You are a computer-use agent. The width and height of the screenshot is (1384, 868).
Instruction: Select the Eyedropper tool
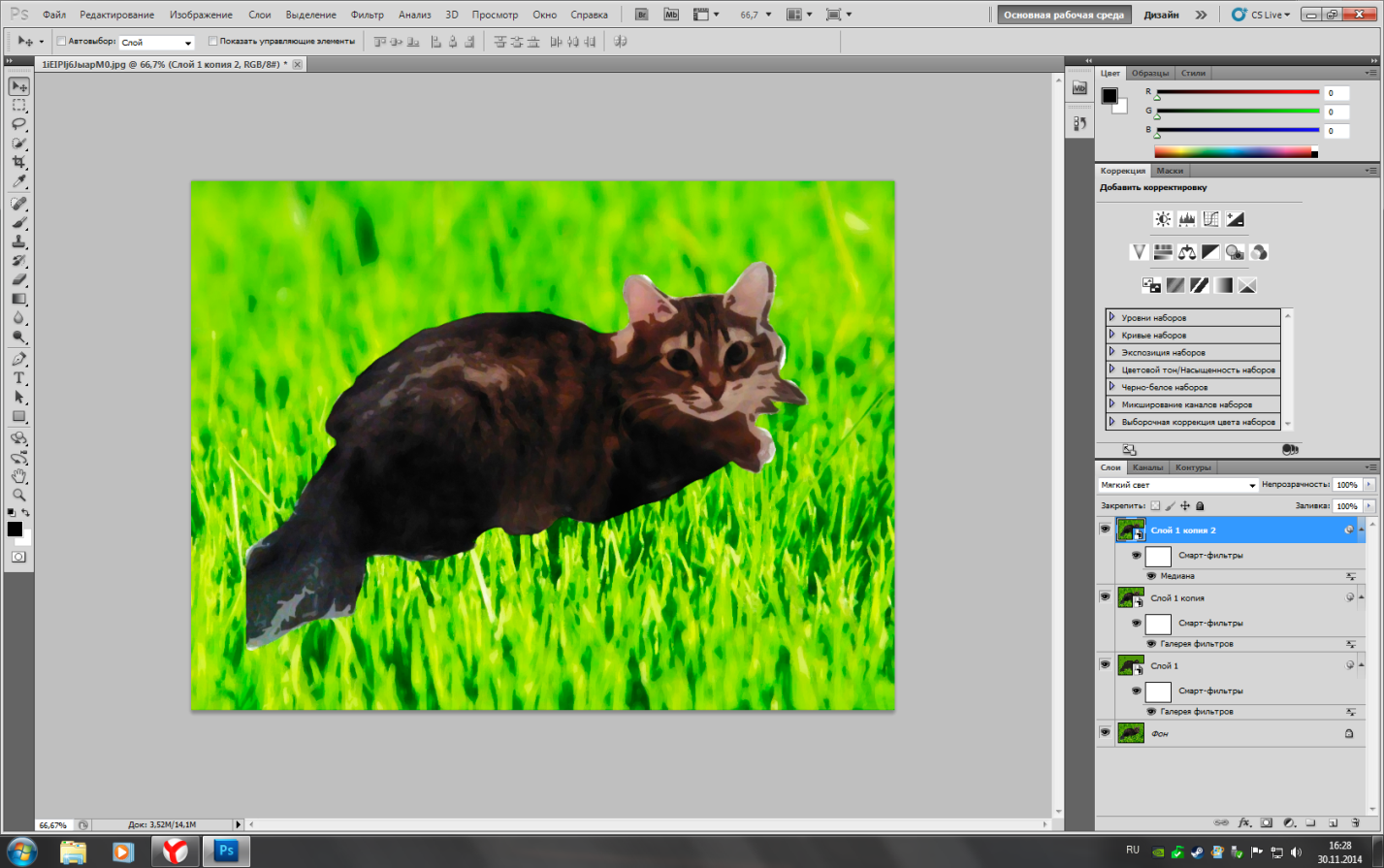pos(18,182)
